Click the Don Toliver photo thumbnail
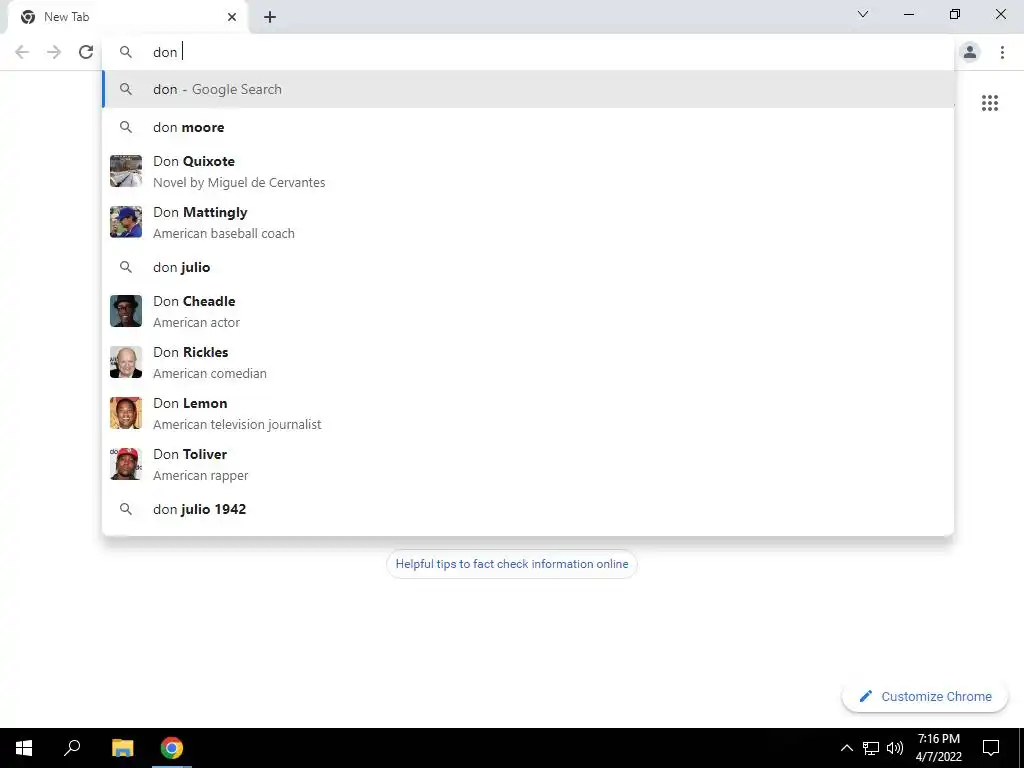Image resolution: width=1024 pixels, height=768 pixels. click(126, 464)
